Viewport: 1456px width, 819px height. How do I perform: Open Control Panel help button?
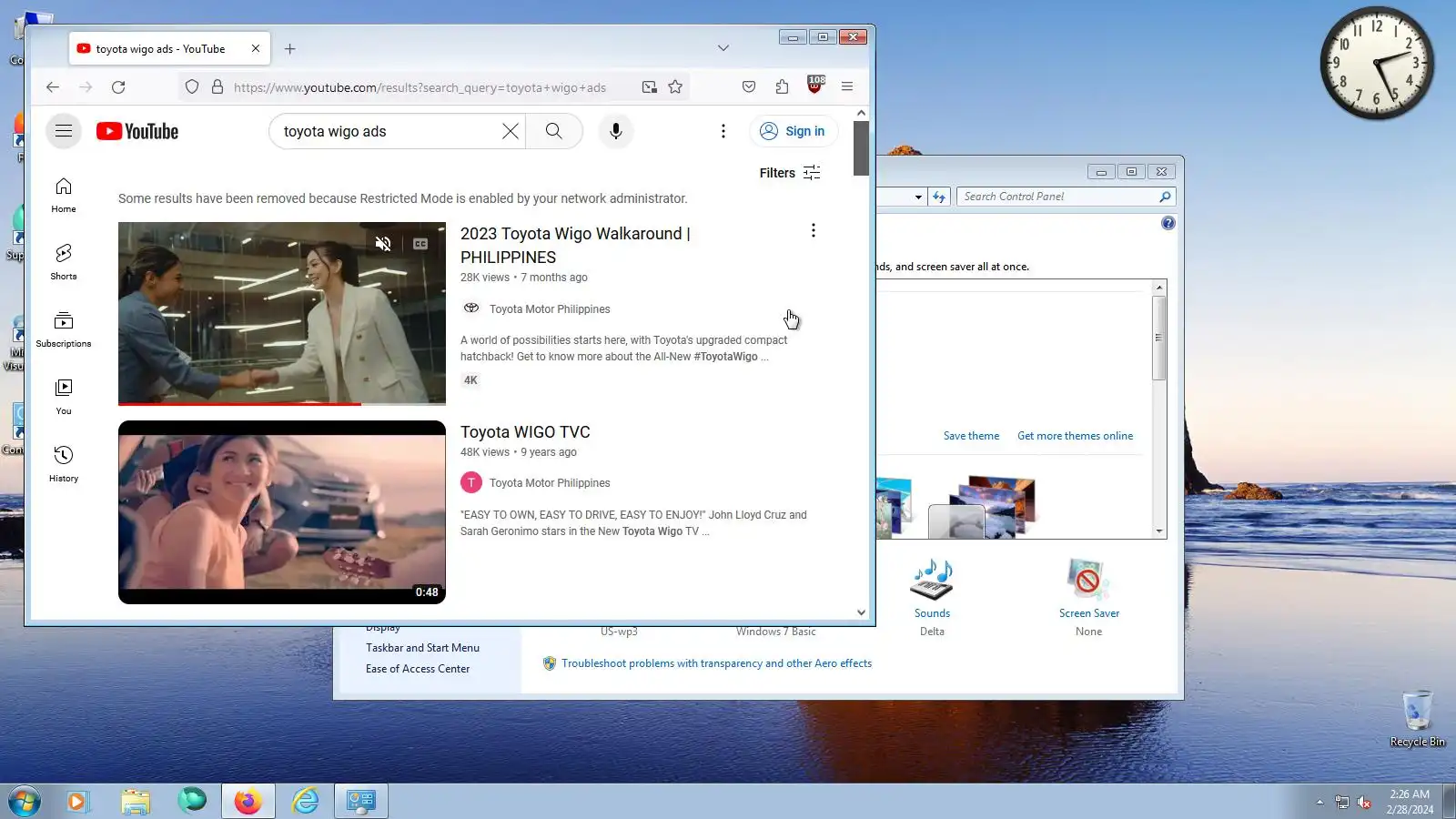point(1168,224)
